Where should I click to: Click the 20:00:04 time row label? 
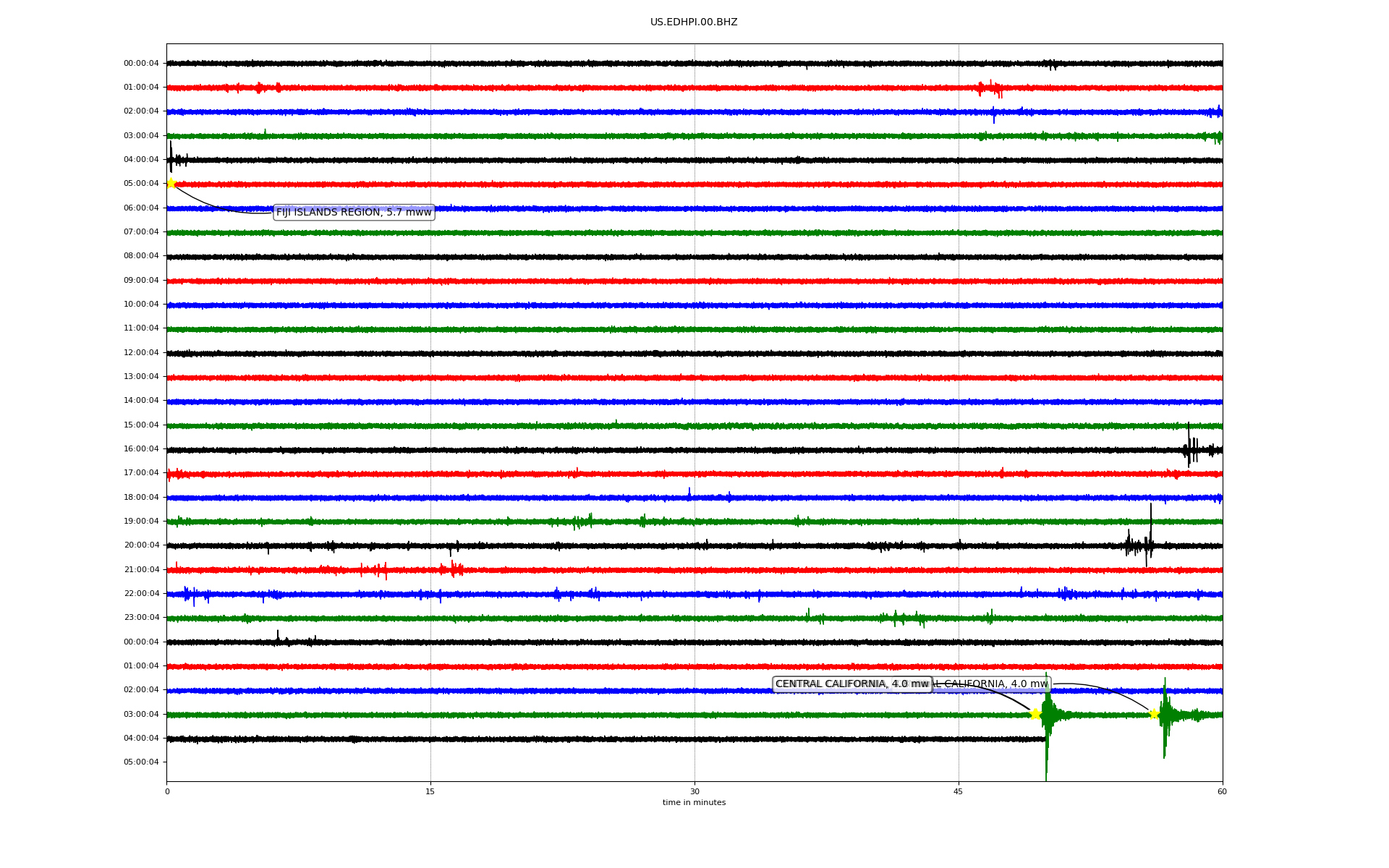[141, 545]
